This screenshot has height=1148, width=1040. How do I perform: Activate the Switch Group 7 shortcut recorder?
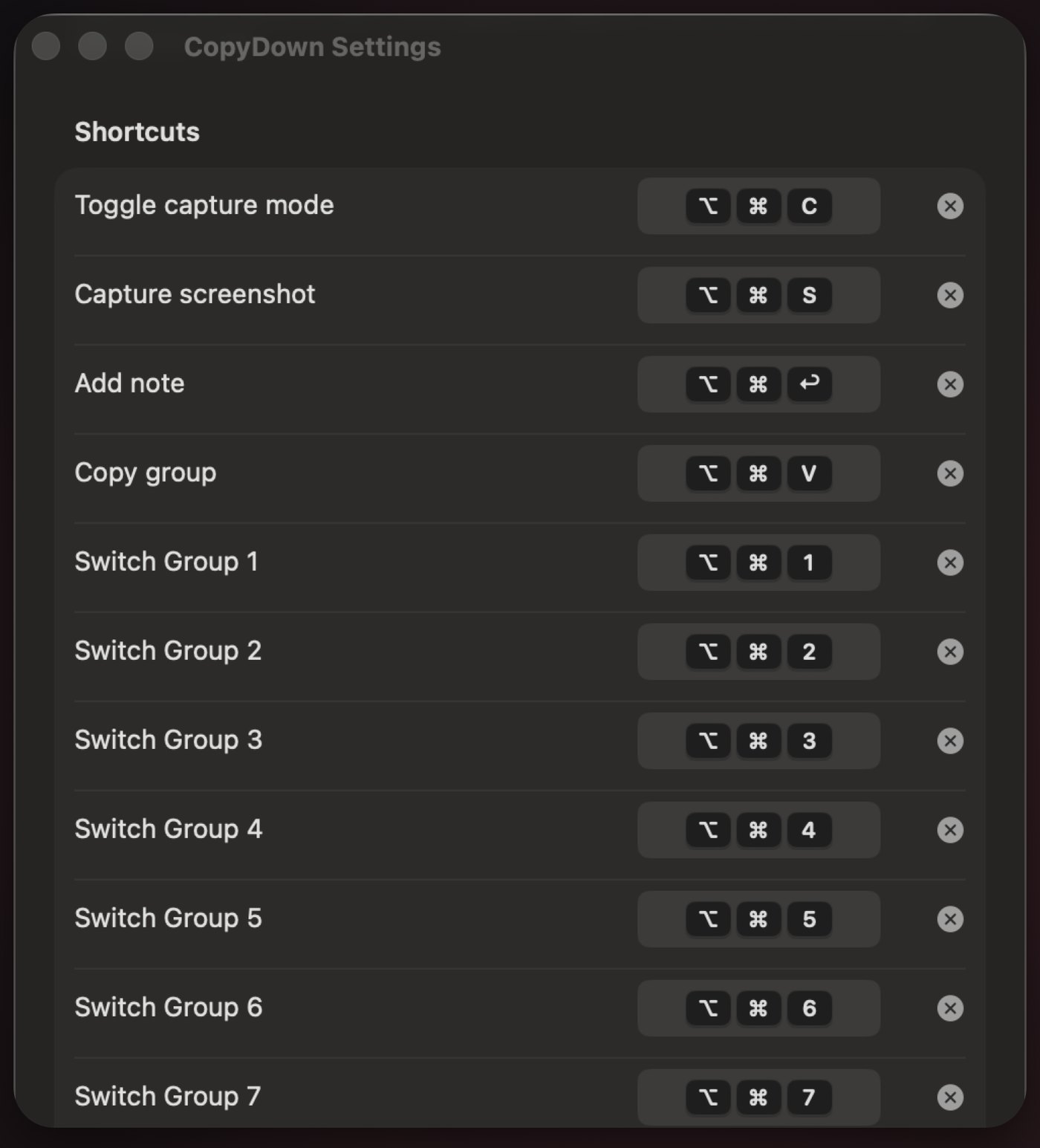click(758, 1097)
